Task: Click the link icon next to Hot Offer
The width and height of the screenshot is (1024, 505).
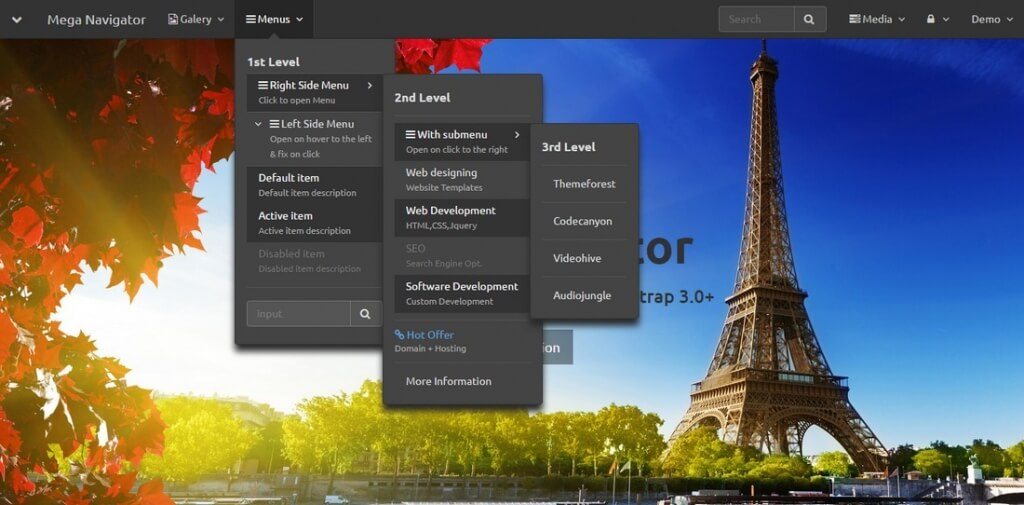Action: (x=400, y=335)
